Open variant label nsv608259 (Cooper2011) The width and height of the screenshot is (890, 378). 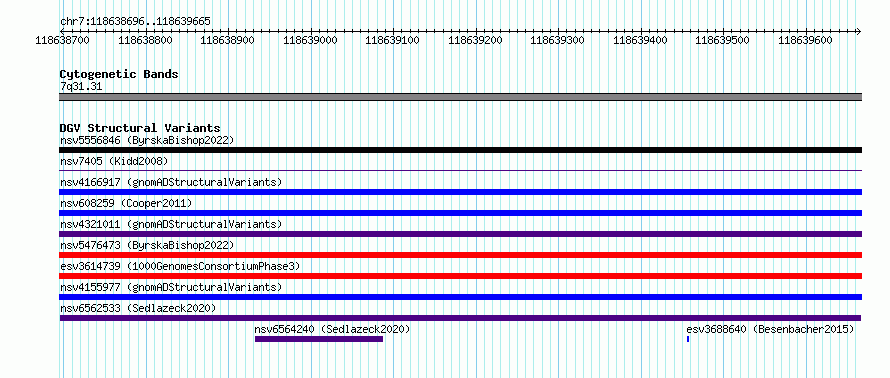126,203
